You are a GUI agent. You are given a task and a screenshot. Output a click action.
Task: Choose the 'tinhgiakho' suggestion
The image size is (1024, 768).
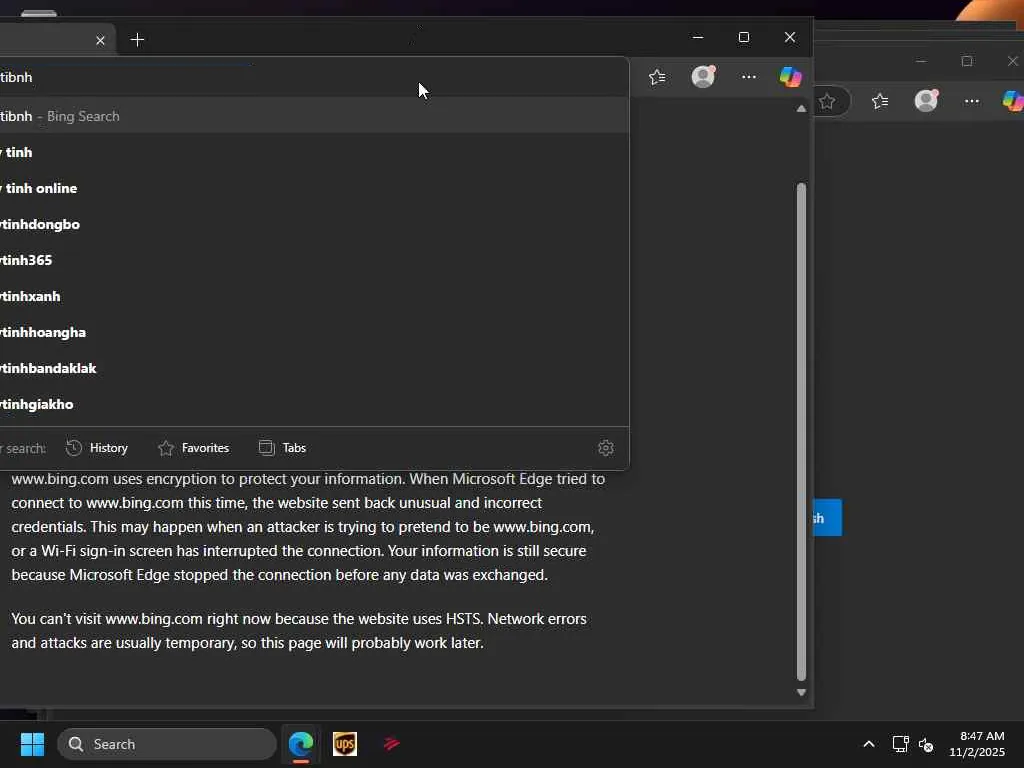click(313, 404)
